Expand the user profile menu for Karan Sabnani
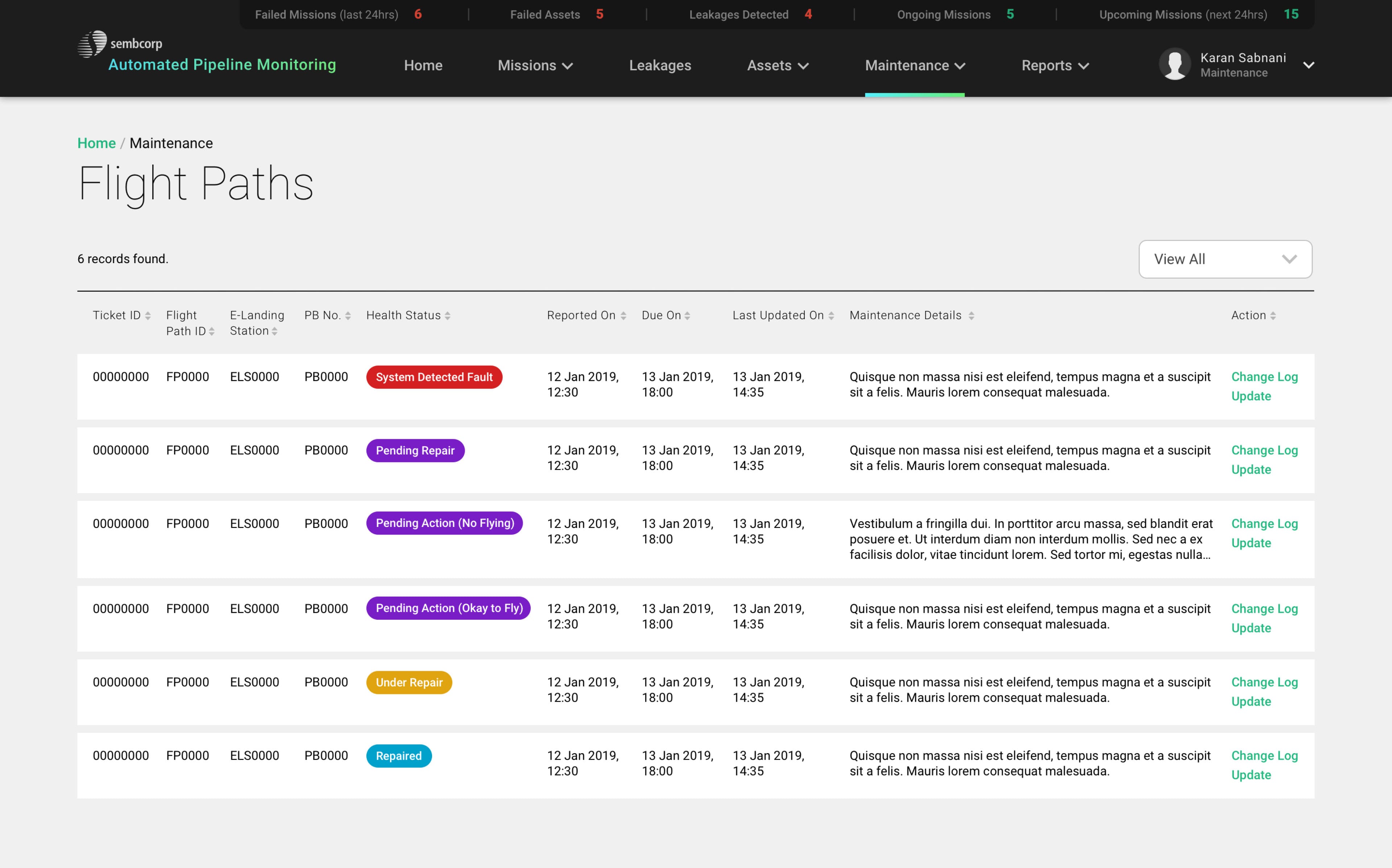The image size is (1392, 868). pos(1308,65)
